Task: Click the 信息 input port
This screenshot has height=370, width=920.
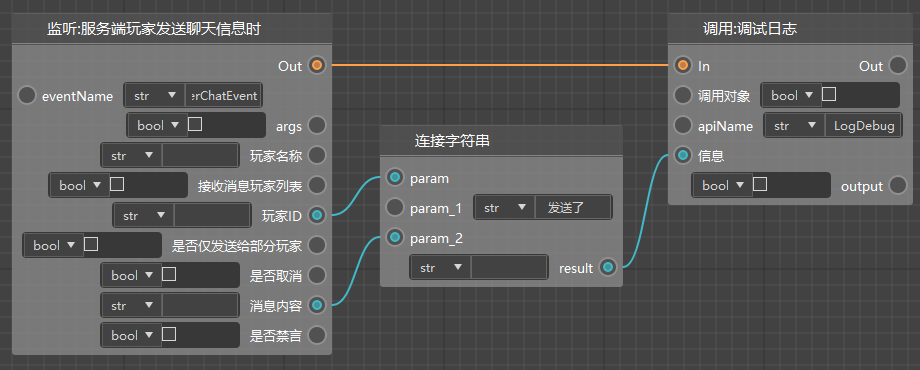Action: coord(683,155)
